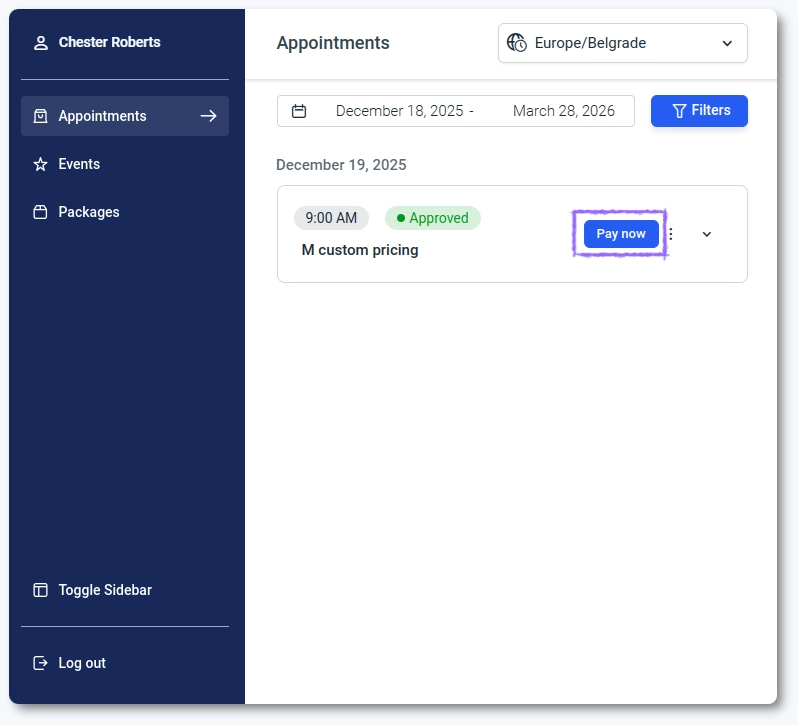This screenshot has width=798, height=725.
Task: Expand the M custom pricing appointment details
Action: point(707,234)
